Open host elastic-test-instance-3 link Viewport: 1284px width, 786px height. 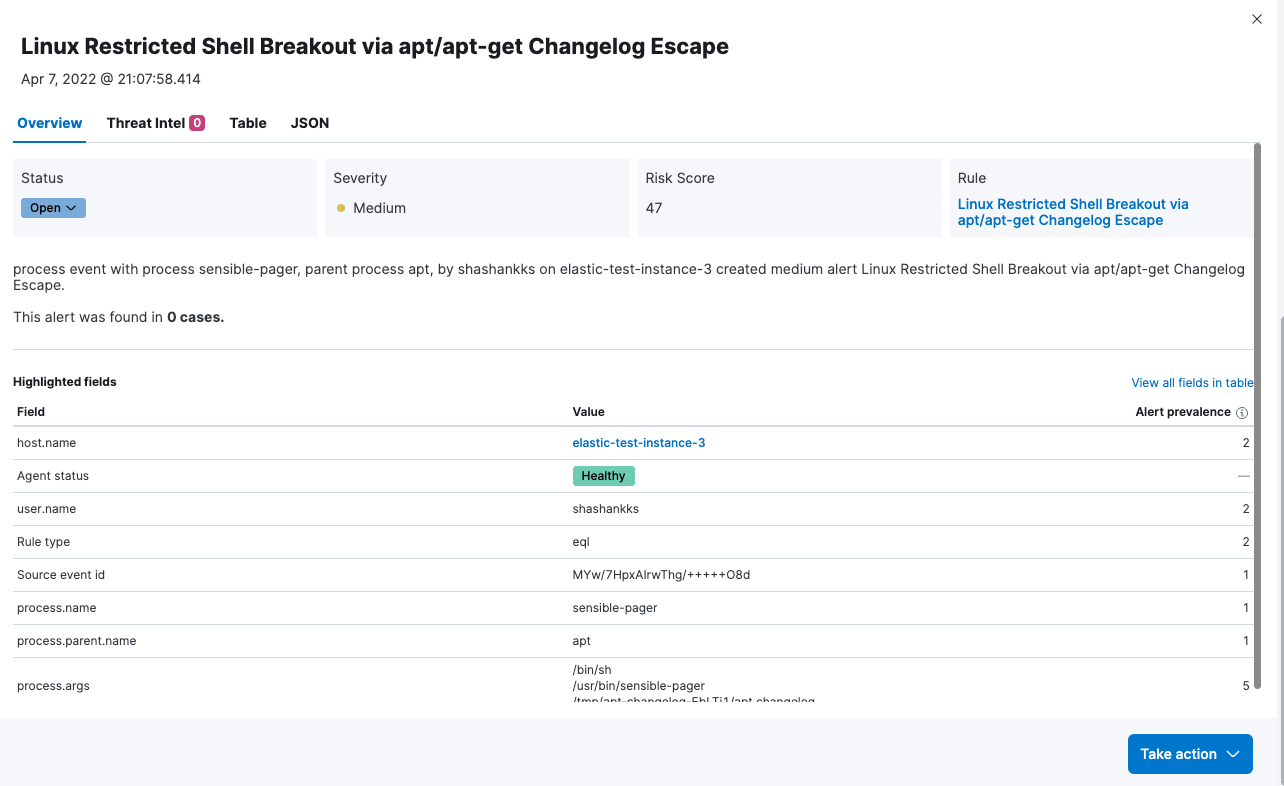pos(639,442)
